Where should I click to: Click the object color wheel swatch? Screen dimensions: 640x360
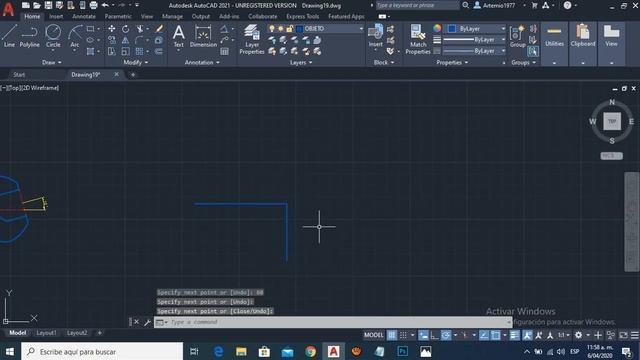point(437,28)
